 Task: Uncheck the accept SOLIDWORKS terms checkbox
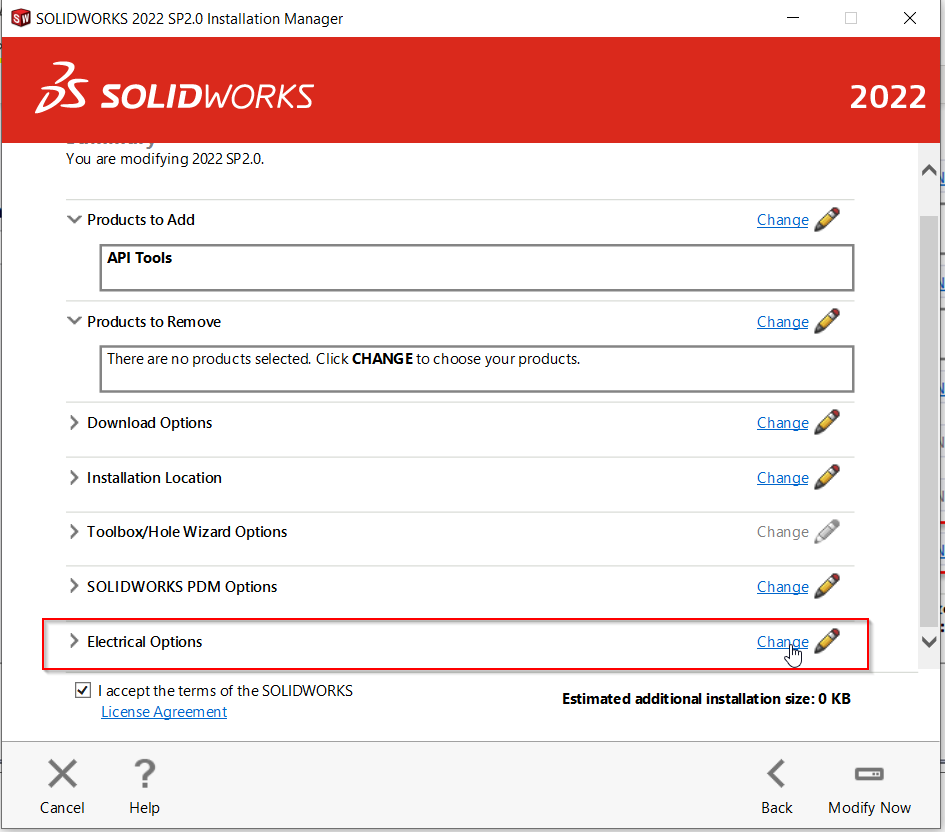coord(82,691)
